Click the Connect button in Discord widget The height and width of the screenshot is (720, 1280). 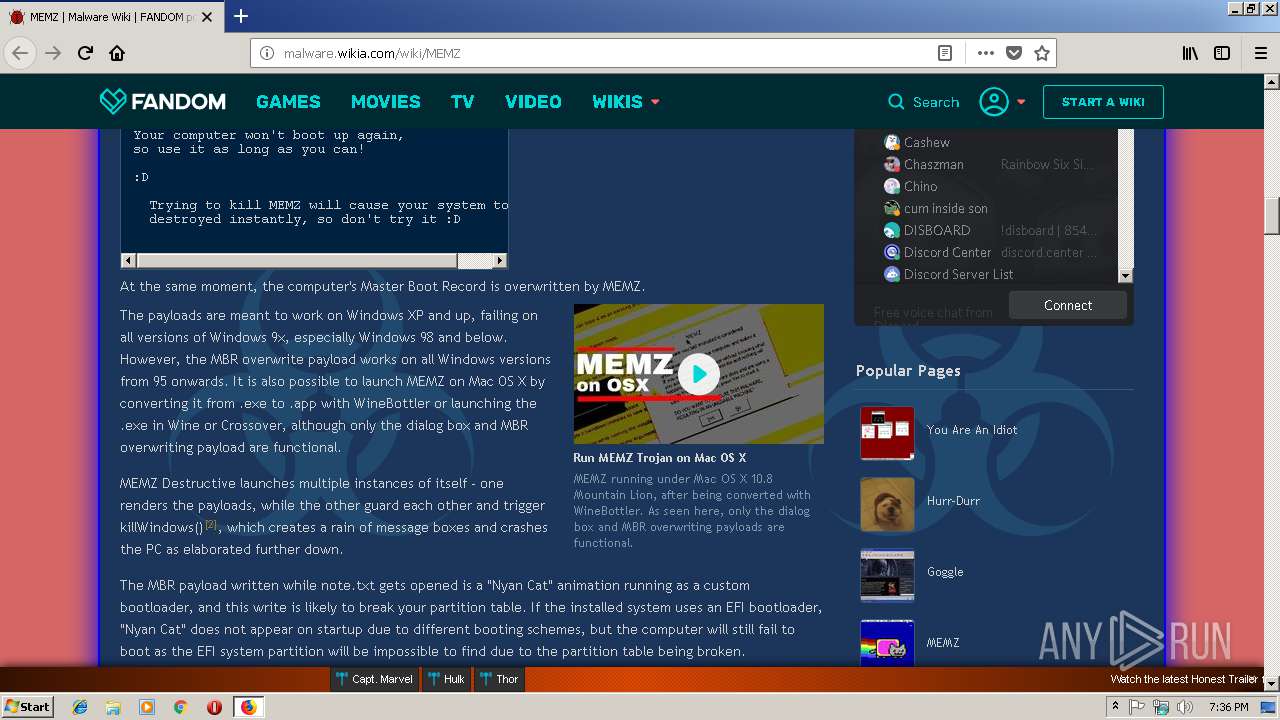click(1068, 305)
